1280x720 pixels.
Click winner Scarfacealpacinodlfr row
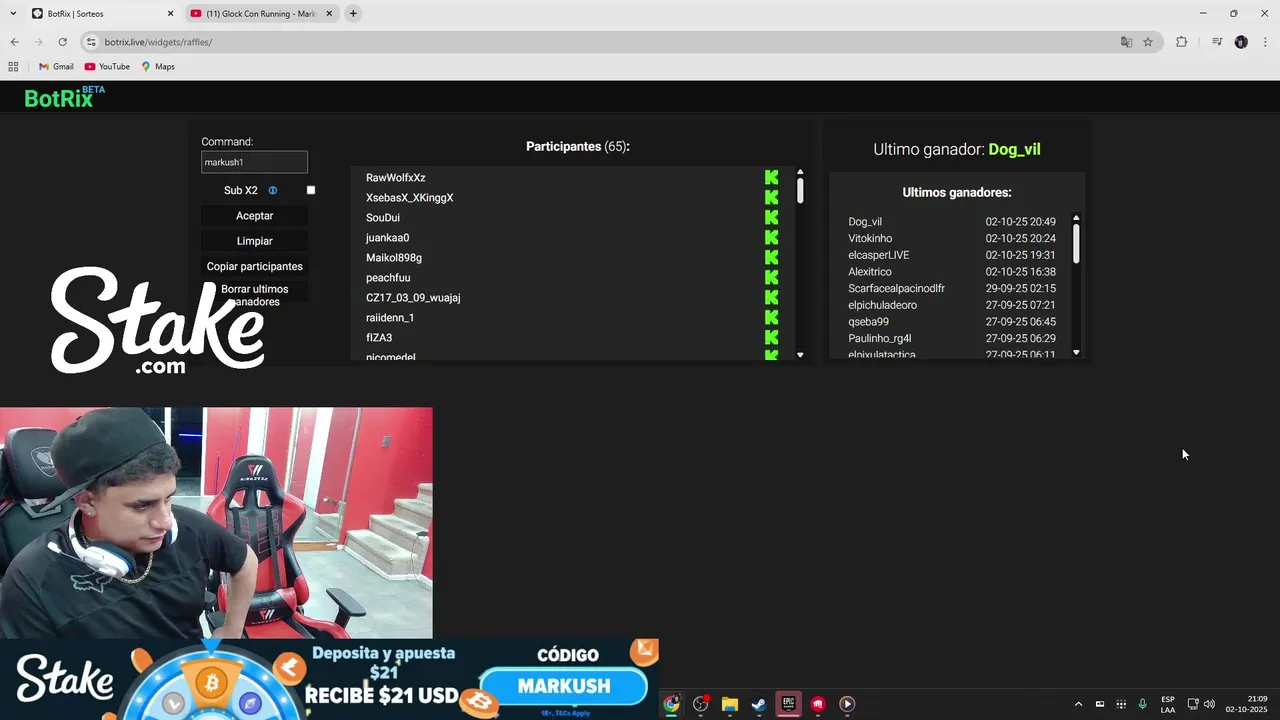click(952, 288)
